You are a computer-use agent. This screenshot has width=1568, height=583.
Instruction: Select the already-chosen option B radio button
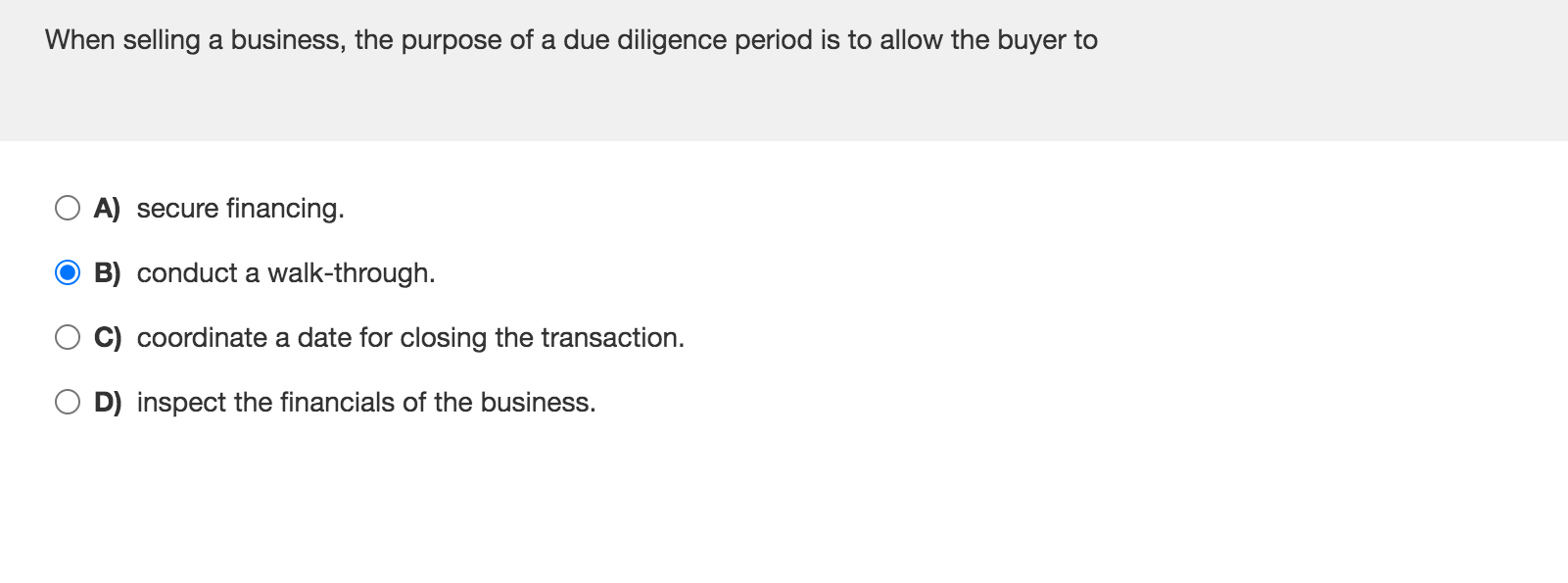click(x=69, y=272)
